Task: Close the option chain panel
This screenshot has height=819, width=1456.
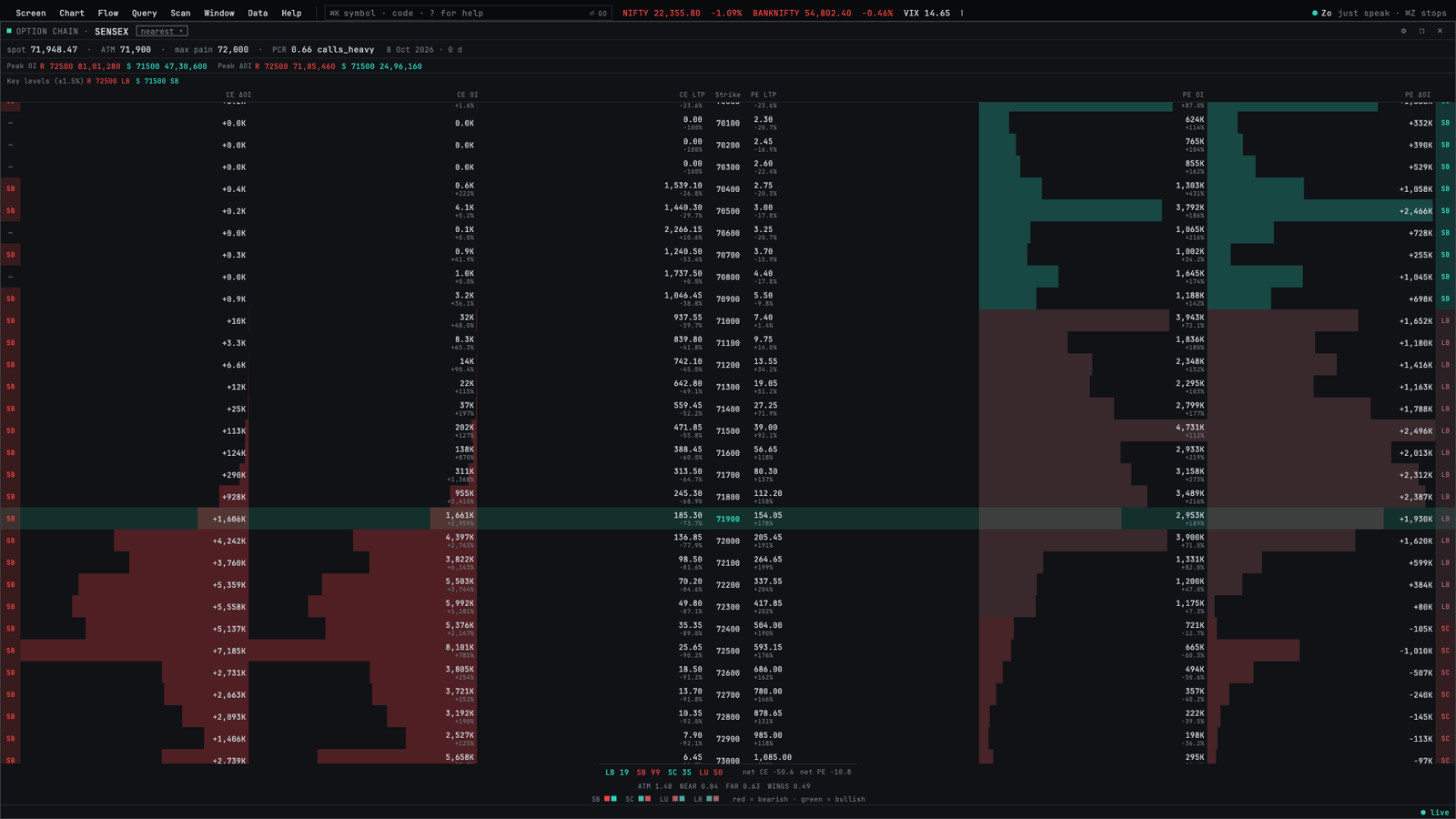Action: click(1440, 31)
